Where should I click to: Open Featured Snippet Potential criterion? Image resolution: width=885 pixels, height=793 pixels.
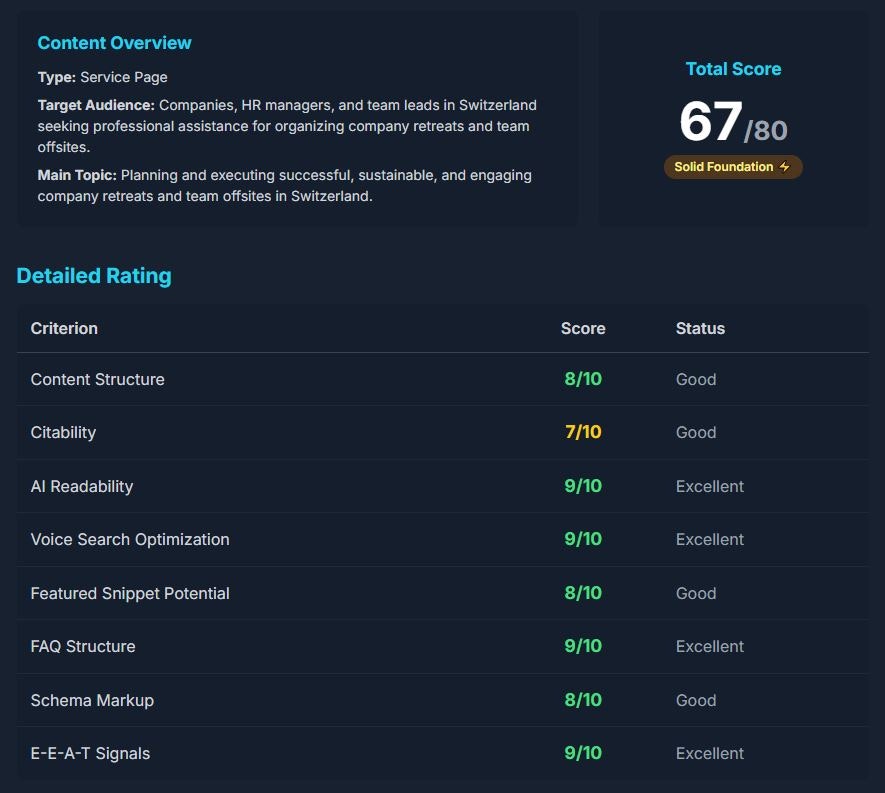point(130,593)
